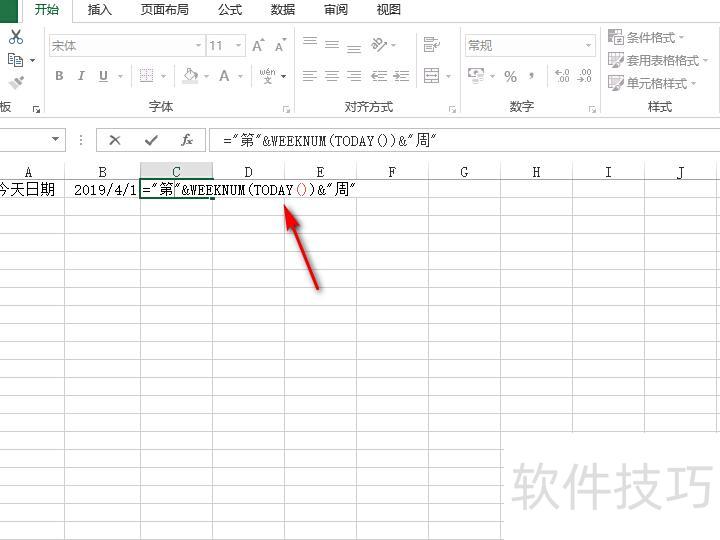
Task: Open clipboard group dialog launcher
Action: pos(36,109)
